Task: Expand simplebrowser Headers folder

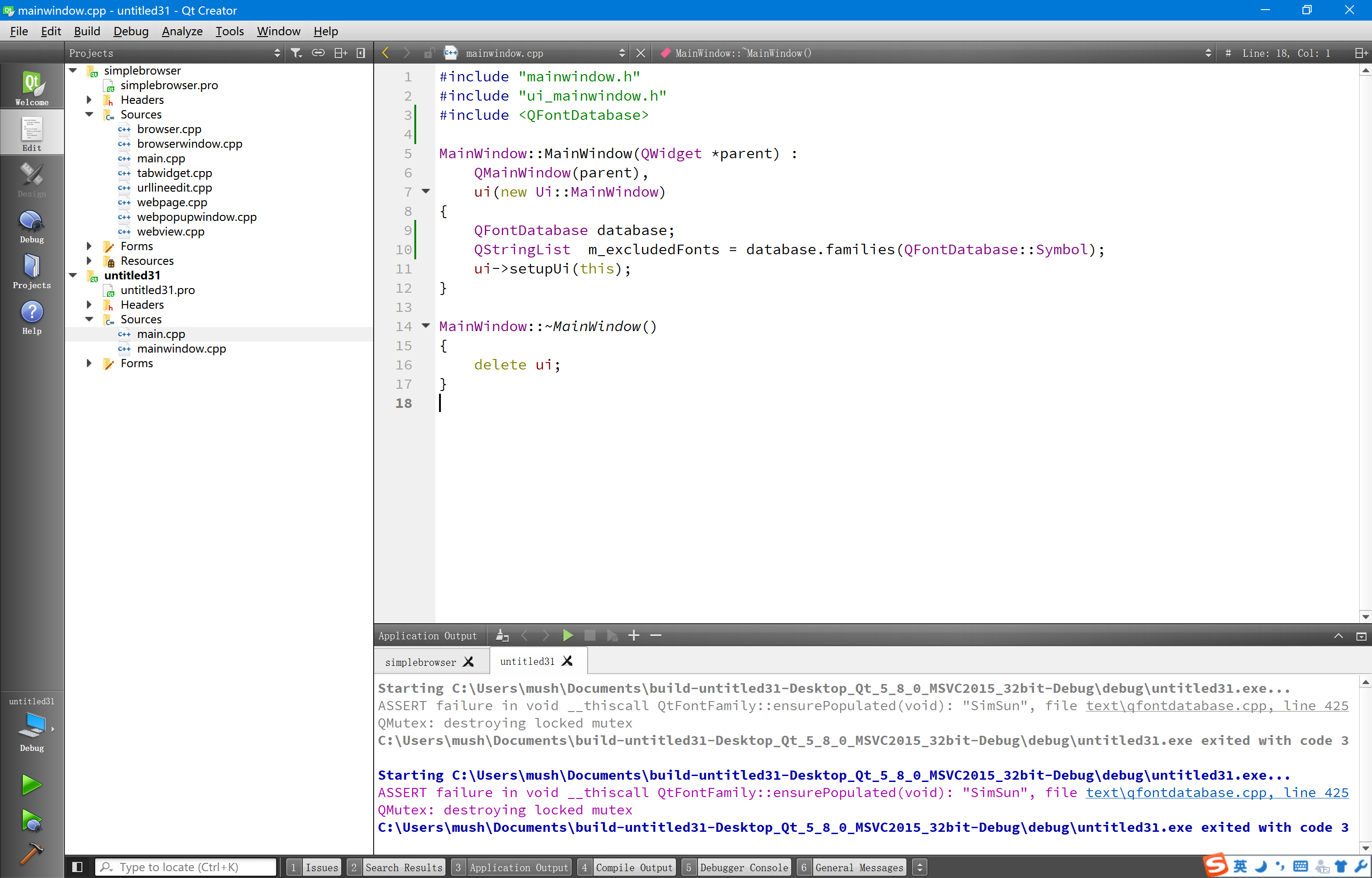Action: (89, 99)
